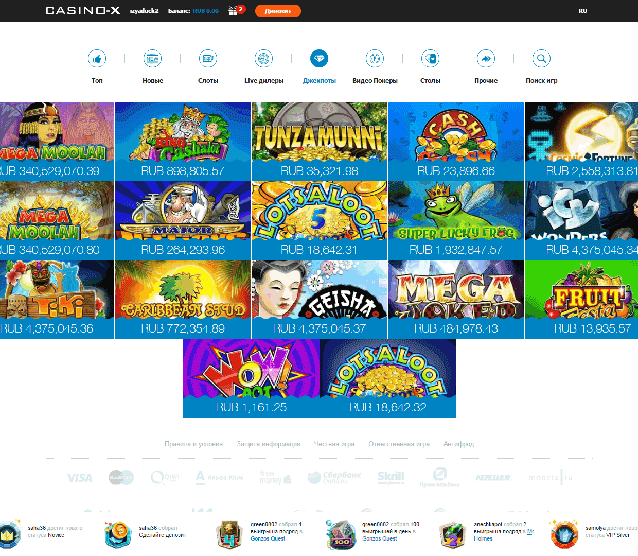638x556 pixels.
Task: Go to Live дилеры section icon
Action: click(x=264, y=58)
